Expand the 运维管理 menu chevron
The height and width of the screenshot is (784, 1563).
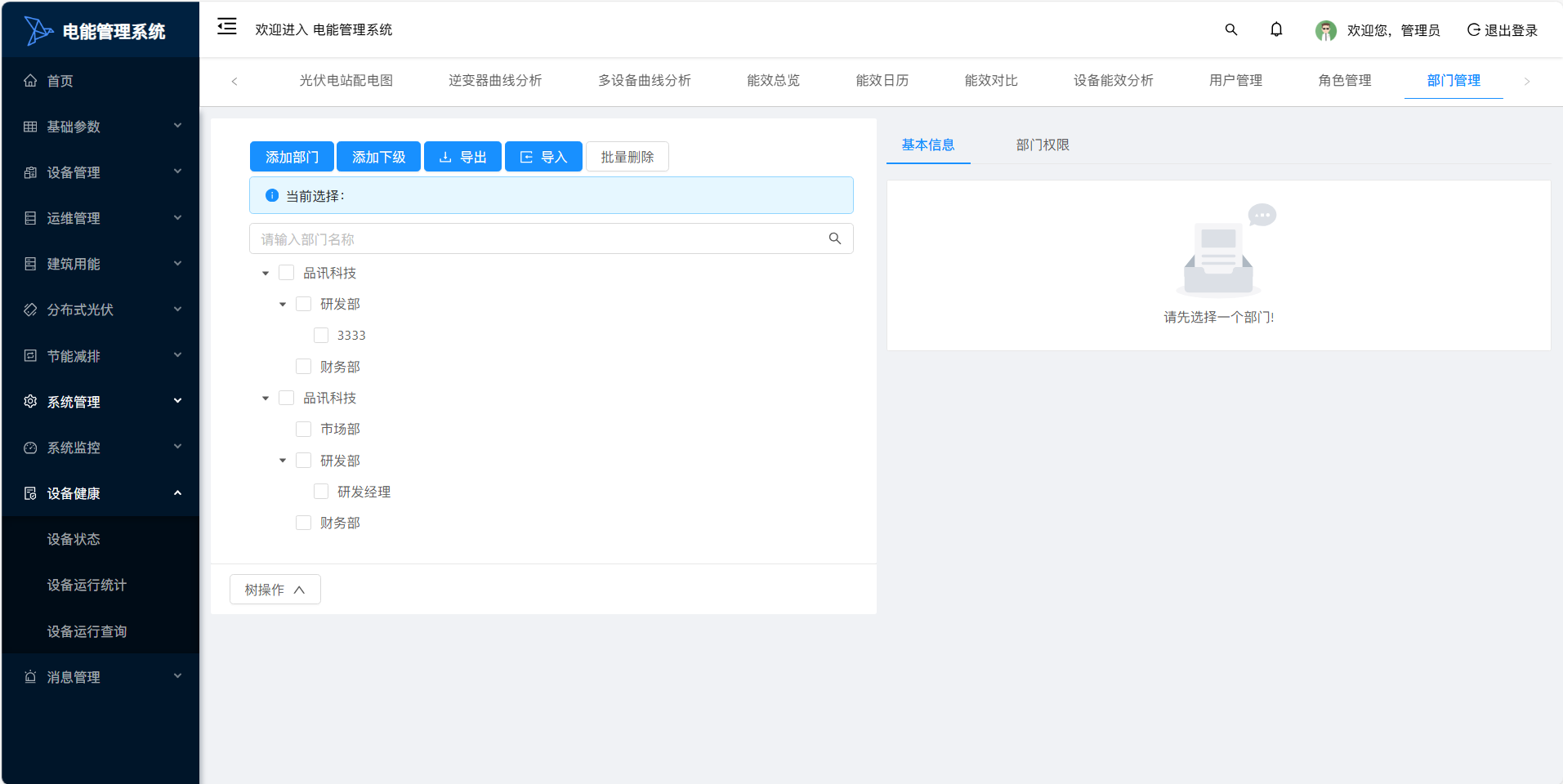click(x=177, y=218)
